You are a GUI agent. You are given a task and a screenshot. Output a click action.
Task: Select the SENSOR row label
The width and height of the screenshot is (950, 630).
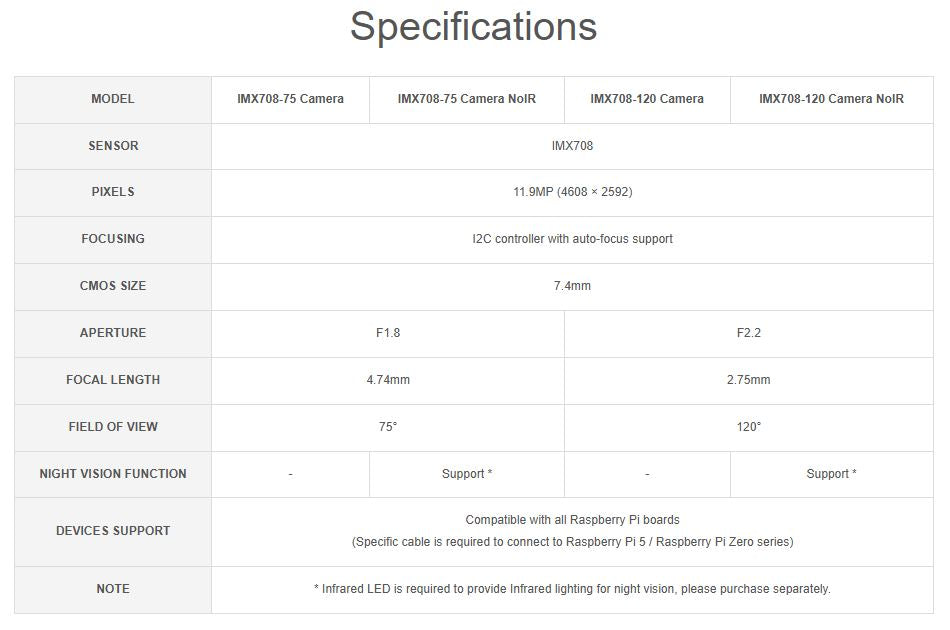[113, 146]
